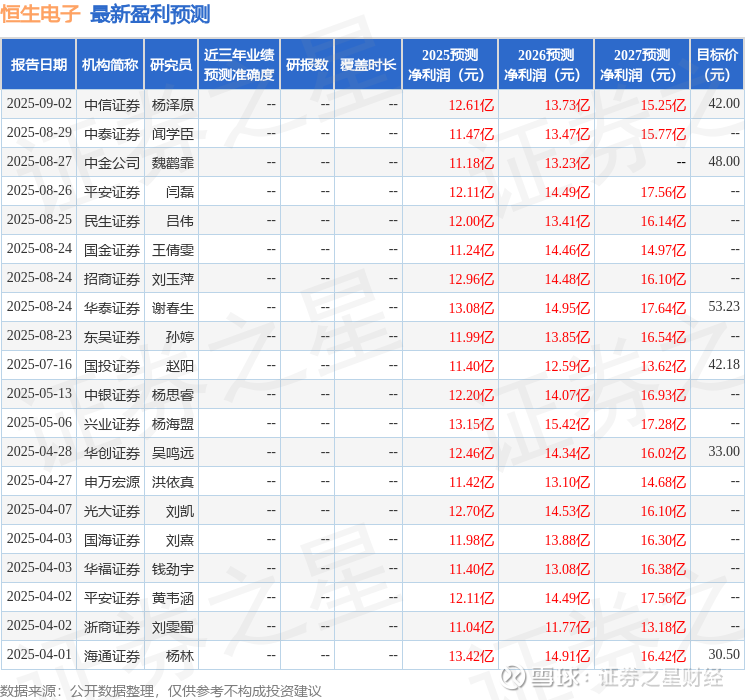Image resolution: width=745 pixels, height=700 pixels.
Task: Click the 2027预测净利润 column header
Action: pyautogui.click(x=642, y=64)
